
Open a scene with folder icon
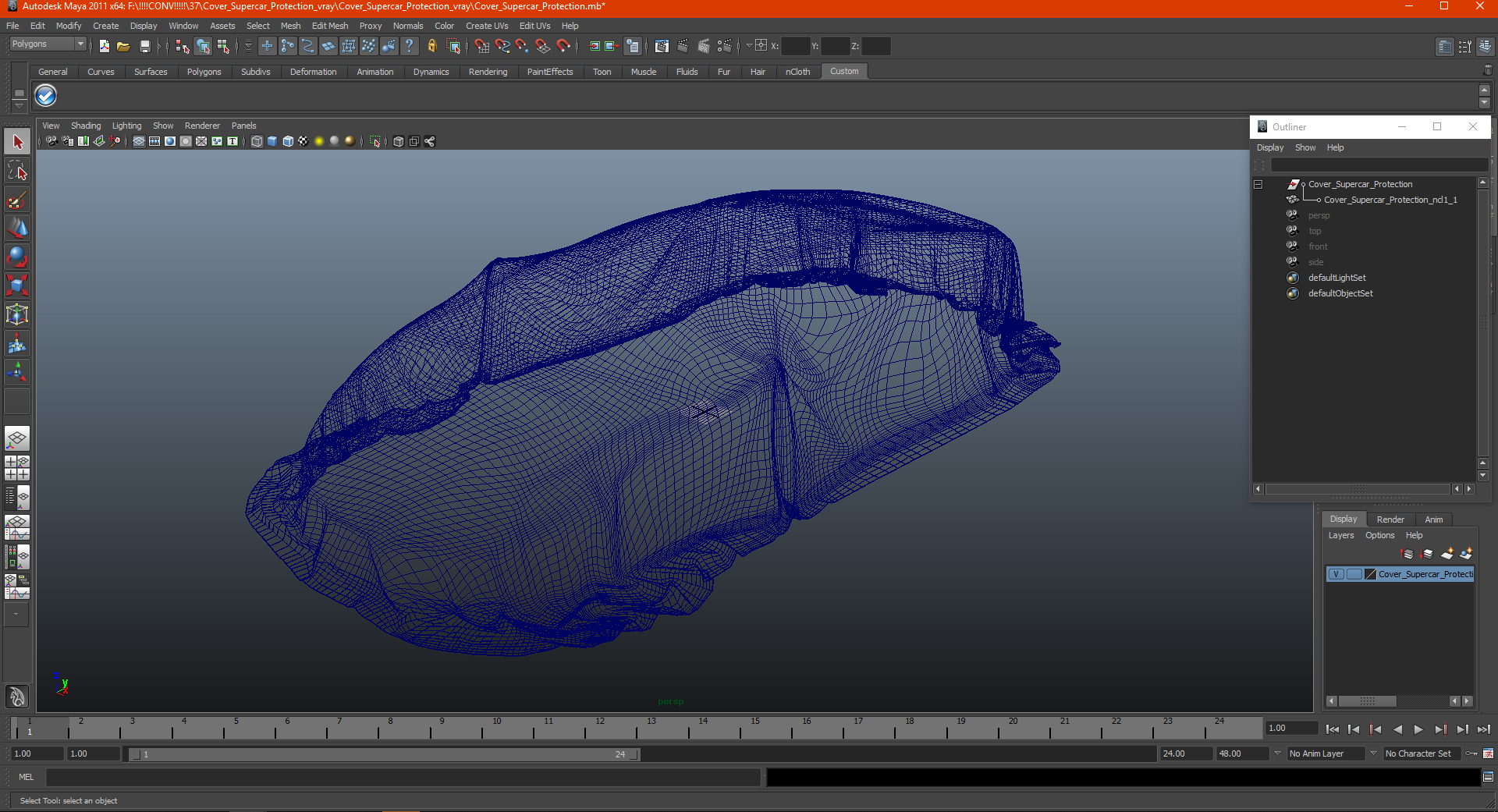pos(123,46)
